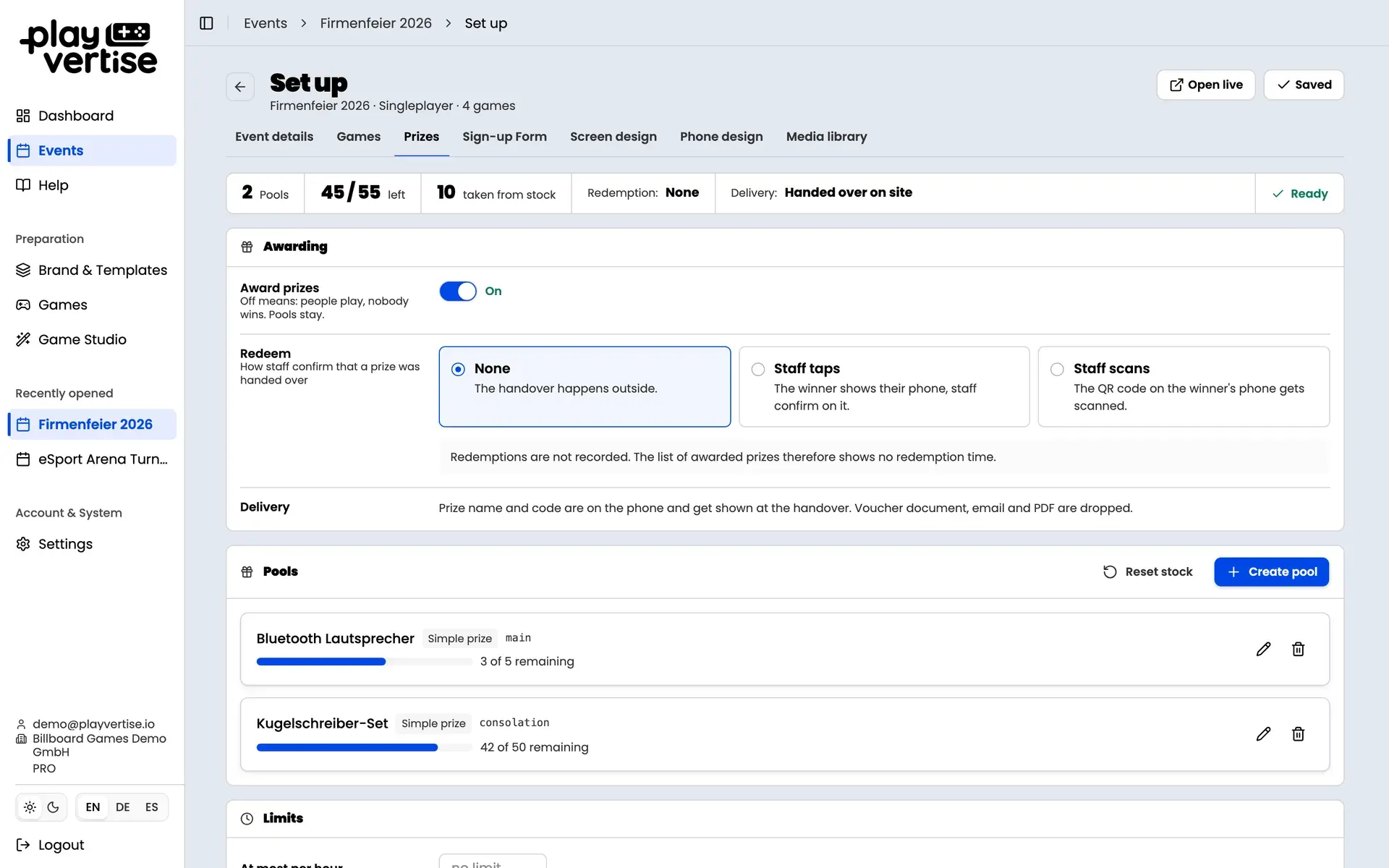Click the Firmenfeier 2026 breadcrumb
1389x868 pixels.
(375, 23)
